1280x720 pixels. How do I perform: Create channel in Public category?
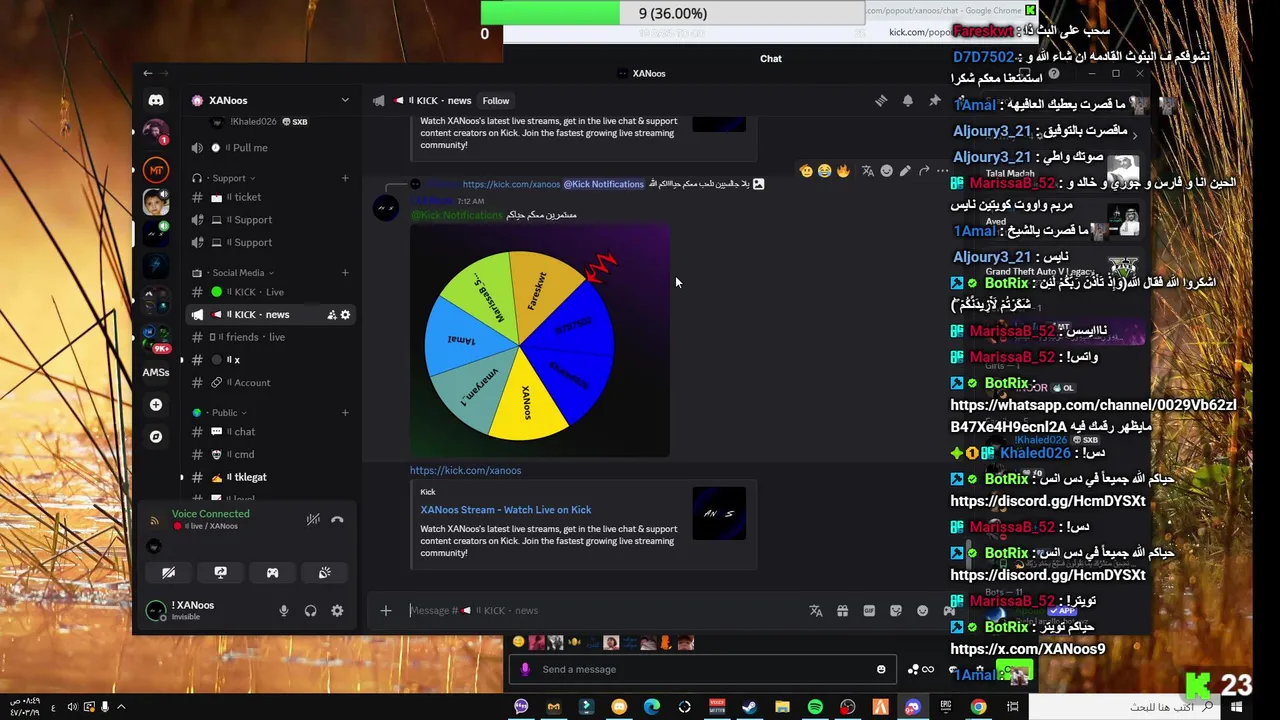click(x=345, y=413)
